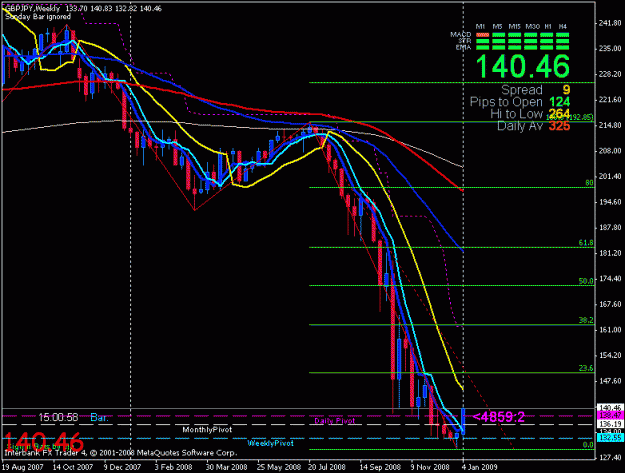The image size is (625, 473).
Task: Click the WeeklyPivot line label
Action: pyautogui.click(x=270, y=443)
